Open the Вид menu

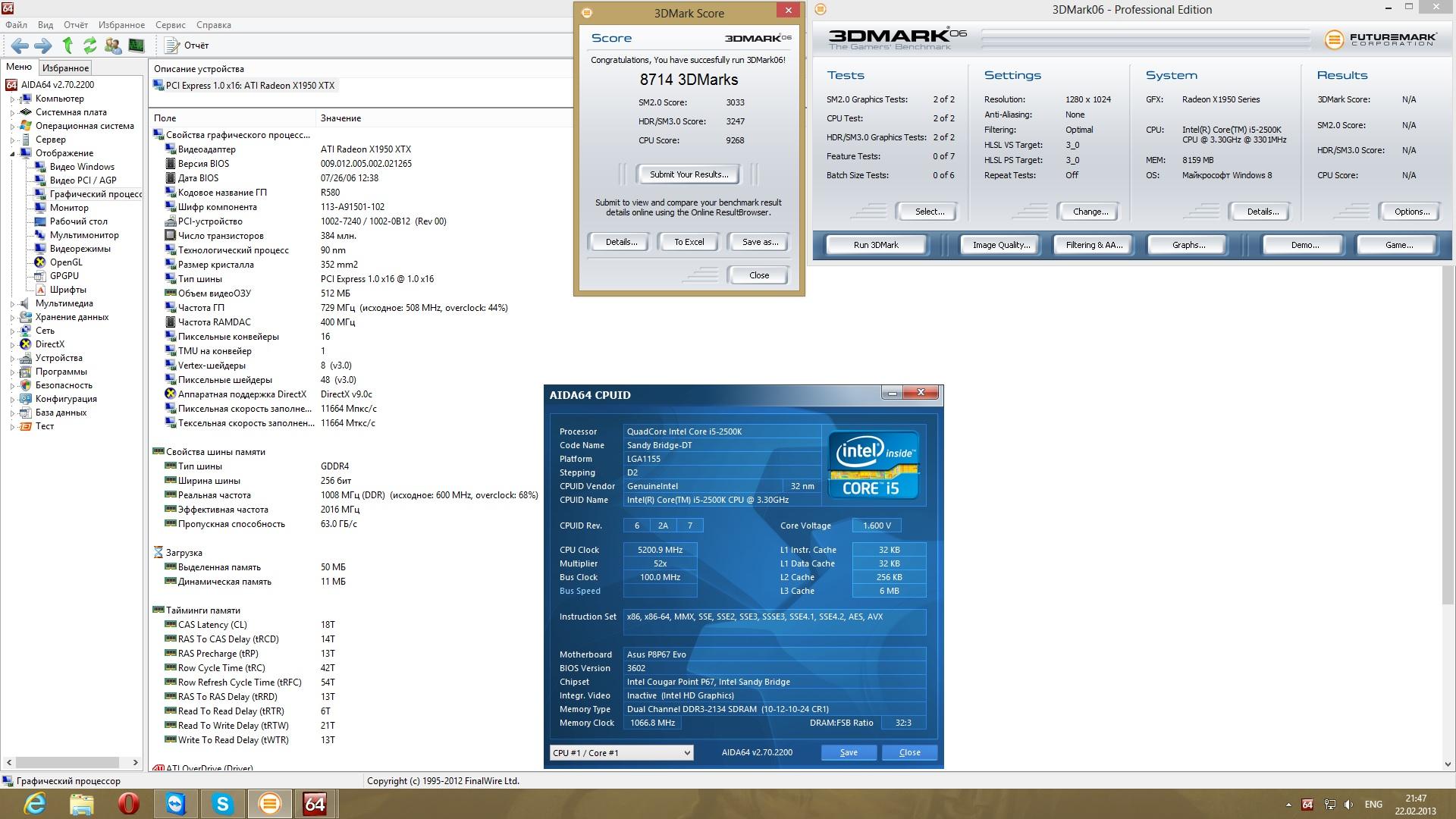coord(45,25)
